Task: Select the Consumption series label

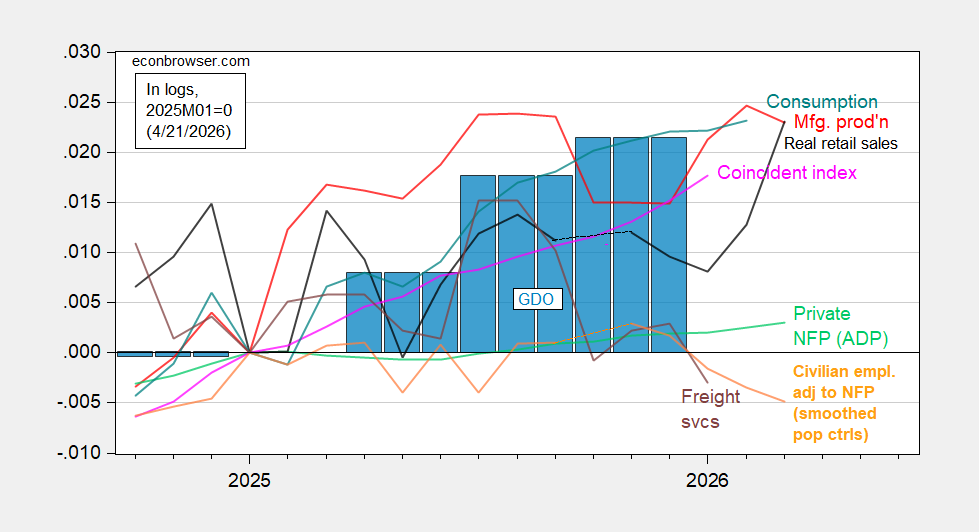Action: point(822,102)
